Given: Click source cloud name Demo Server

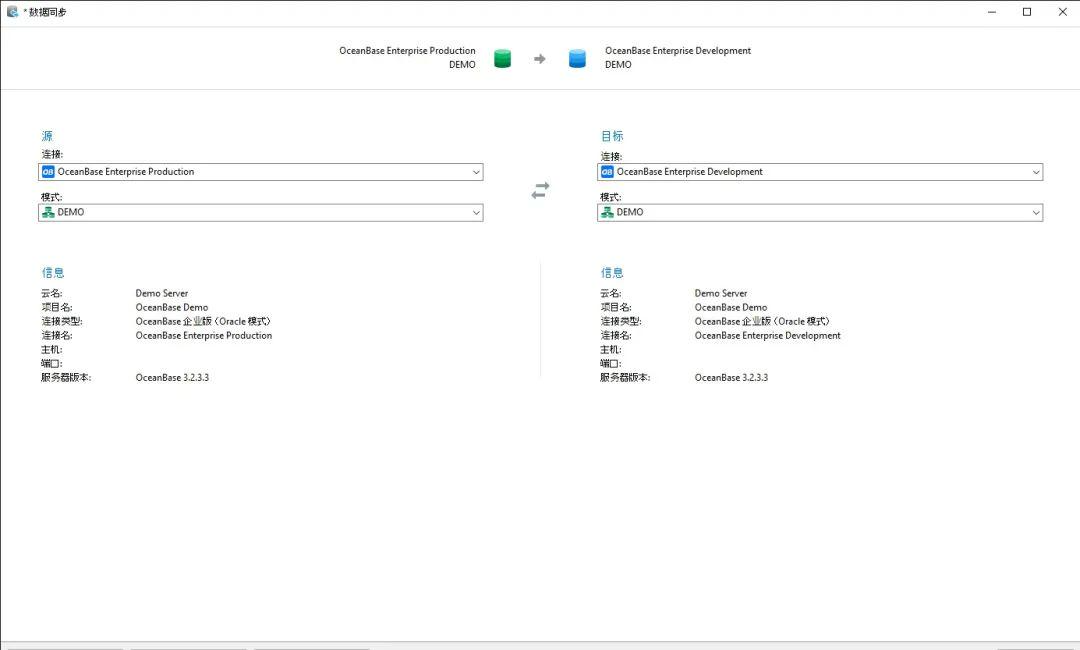Looking at the screenshot, I should 162,293.
